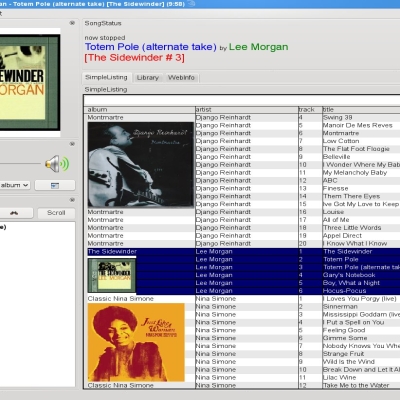Click 'The Sidewinder' album name cell in listing
Screen dimensions: 400x400
(x=112, y=252)
